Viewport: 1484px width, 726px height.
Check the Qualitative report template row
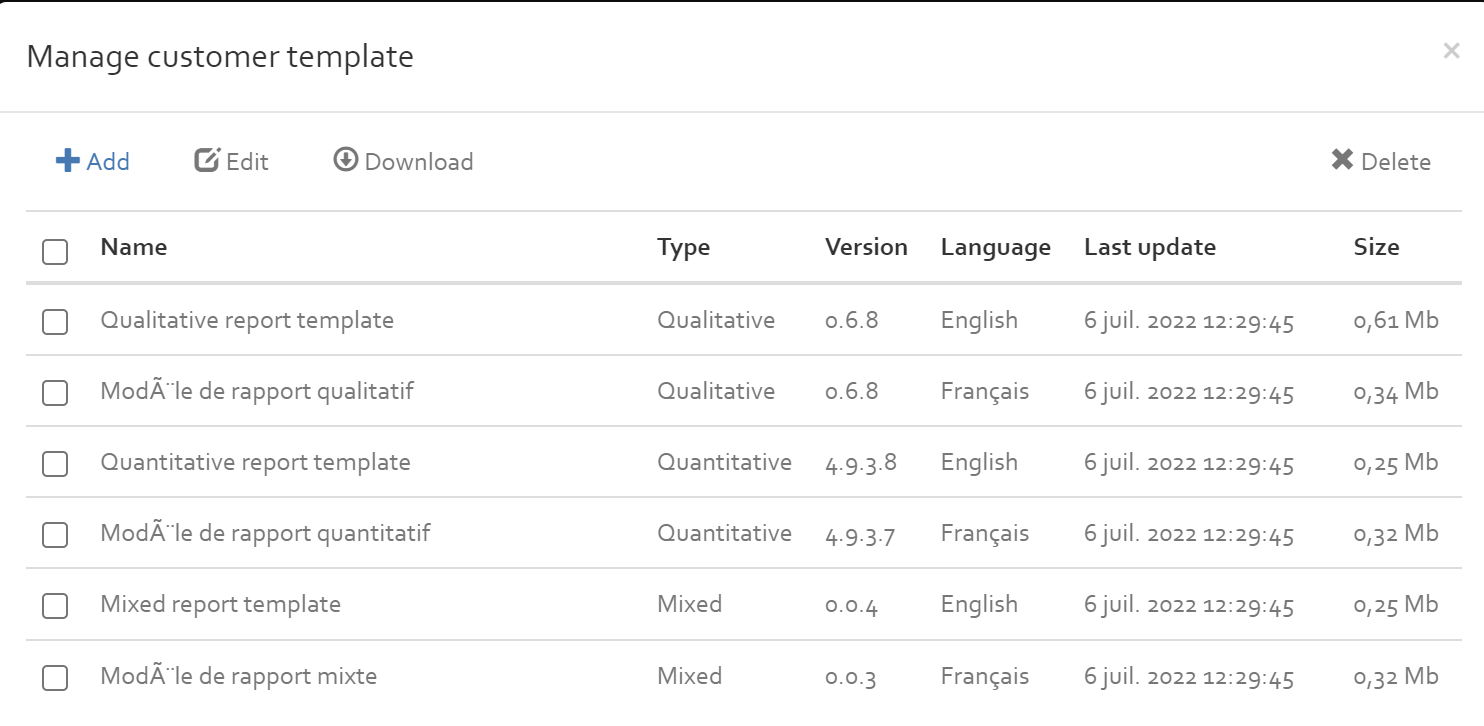[x=55, y=322]
